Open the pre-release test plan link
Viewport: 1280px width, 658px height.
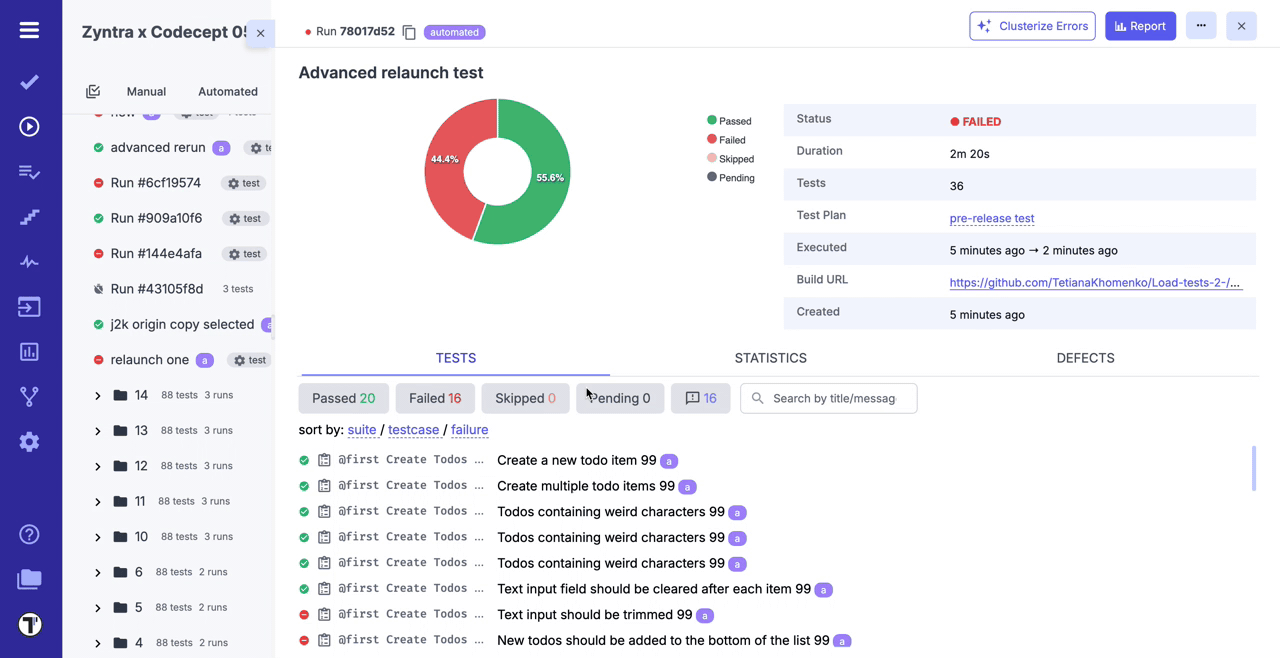click(x=992, y=218)
